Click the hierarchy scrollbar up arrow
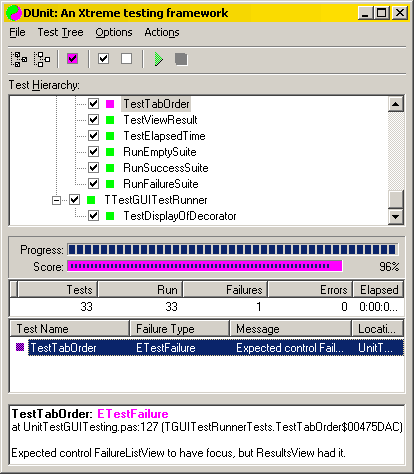 click(x=396, y=104)
